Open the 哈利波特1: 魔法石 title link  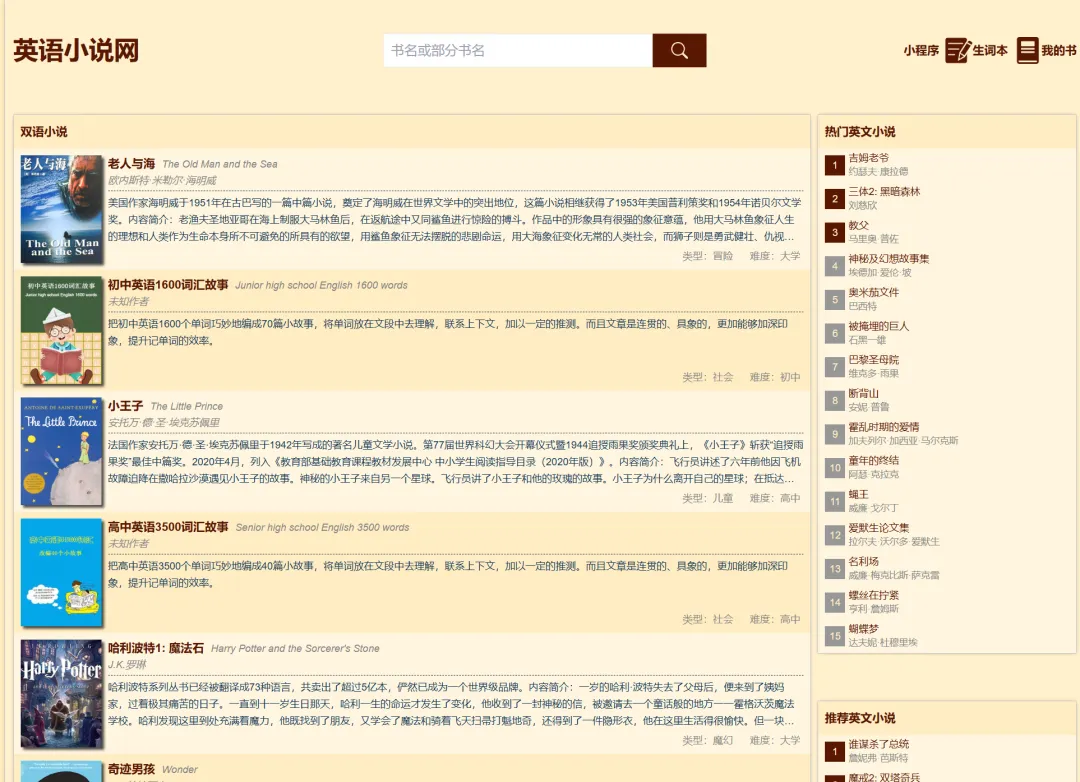156,648
